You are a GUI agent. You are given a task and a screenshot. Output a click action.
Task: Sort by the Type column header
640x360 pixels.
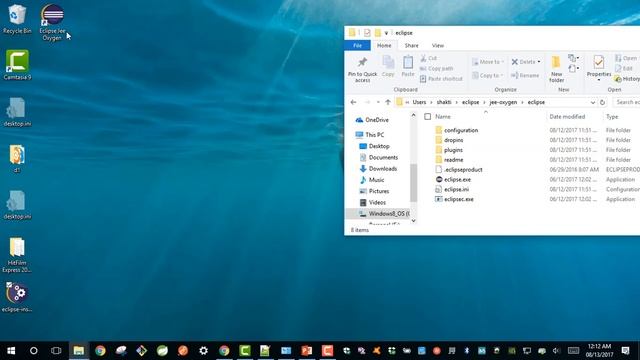tap(612, 117)
